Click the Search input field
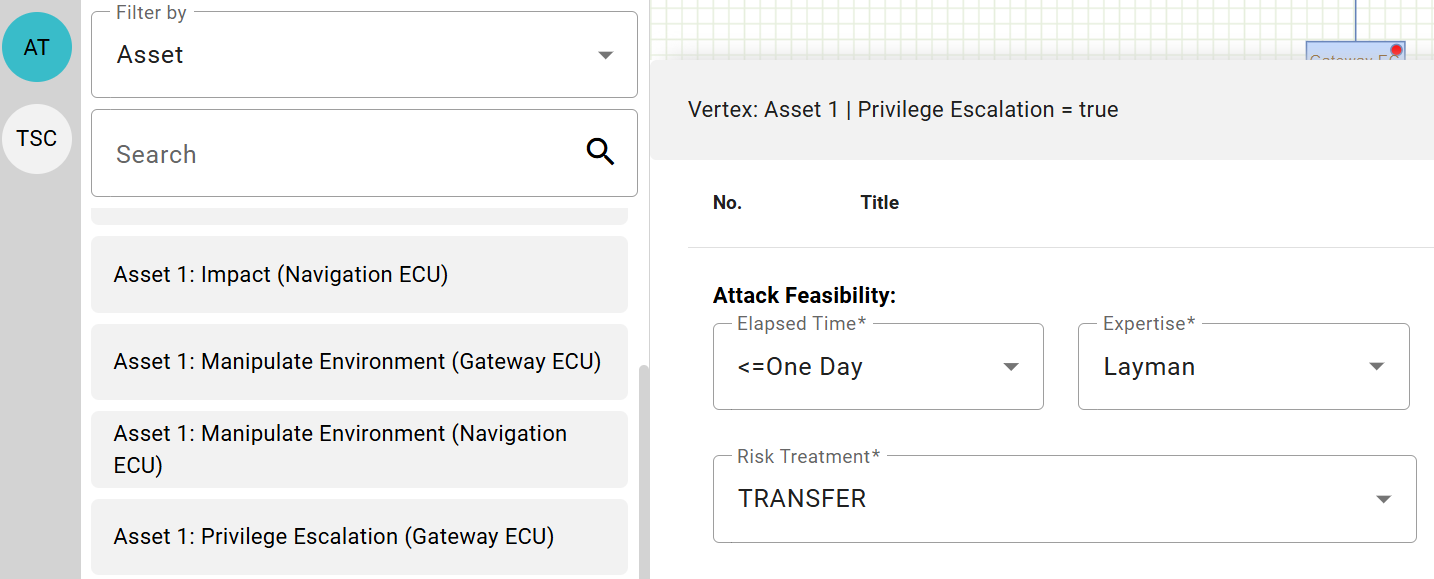The width and height of the screenshot is (1434, 579). (x=300, y=153)
